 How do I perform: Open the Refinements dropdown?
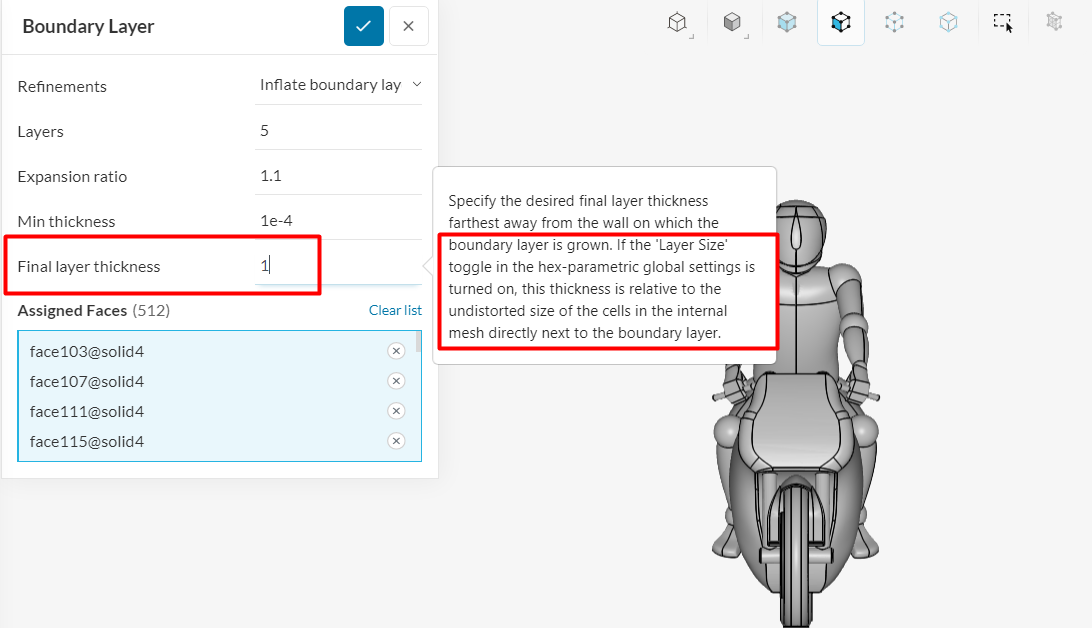tap(338, 85)
